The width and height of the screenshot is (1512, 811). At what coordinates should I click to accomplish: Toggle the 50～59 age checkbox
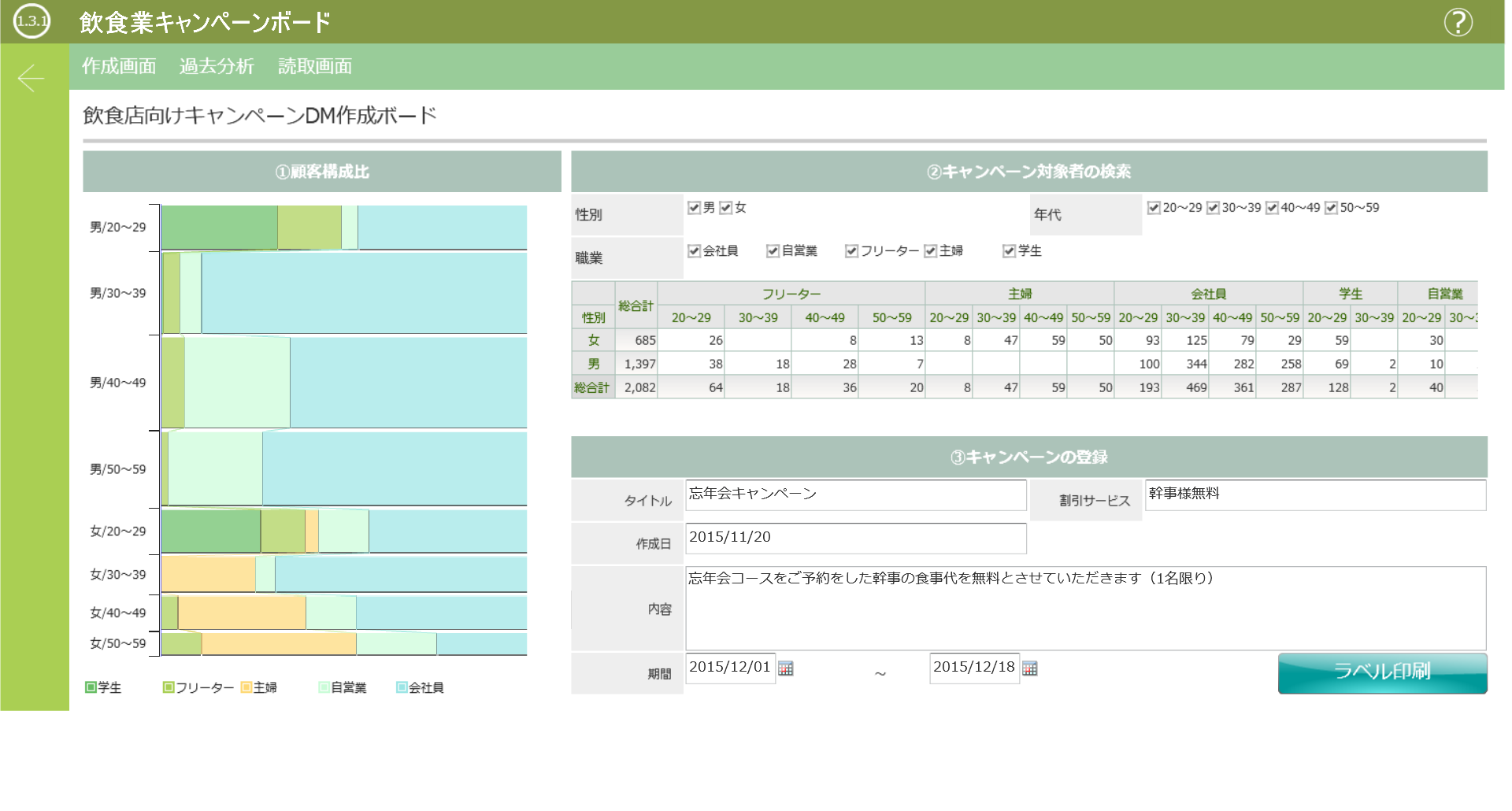coord(1331,208)
